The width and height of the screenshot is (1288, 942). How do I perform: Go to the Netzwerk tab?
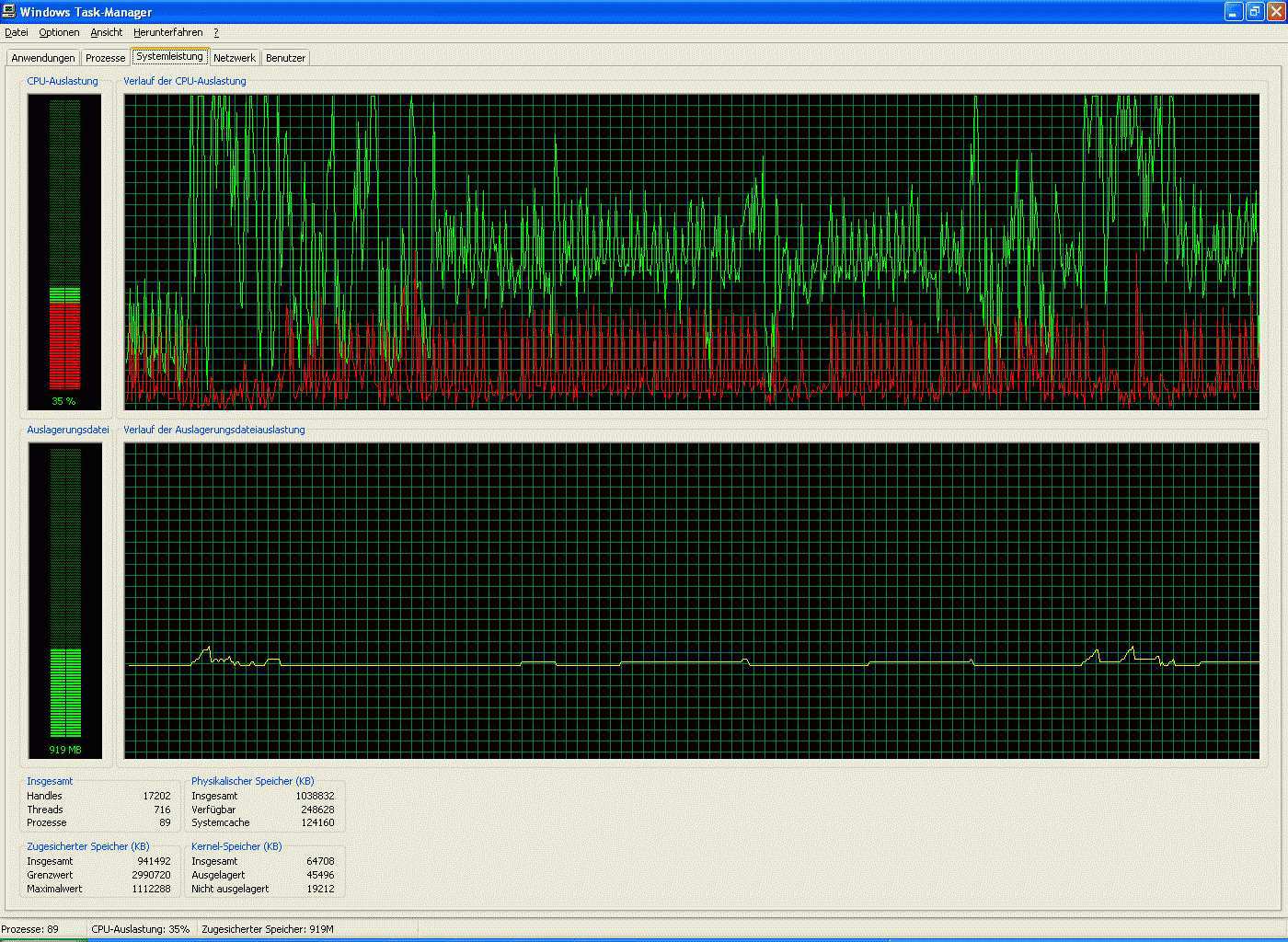[x=235, y=58]
